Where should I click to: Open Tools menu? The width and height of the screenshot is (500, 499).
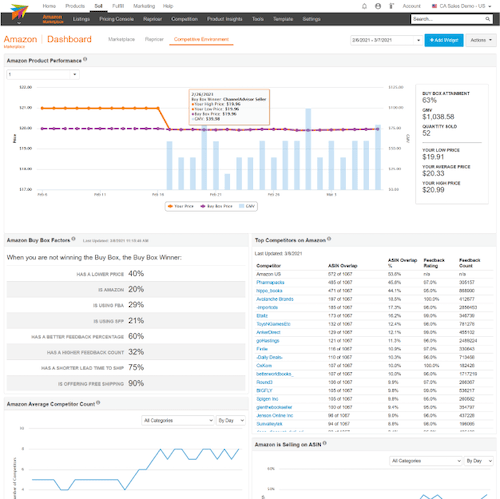pyautogui.click(x=258, y=19)
